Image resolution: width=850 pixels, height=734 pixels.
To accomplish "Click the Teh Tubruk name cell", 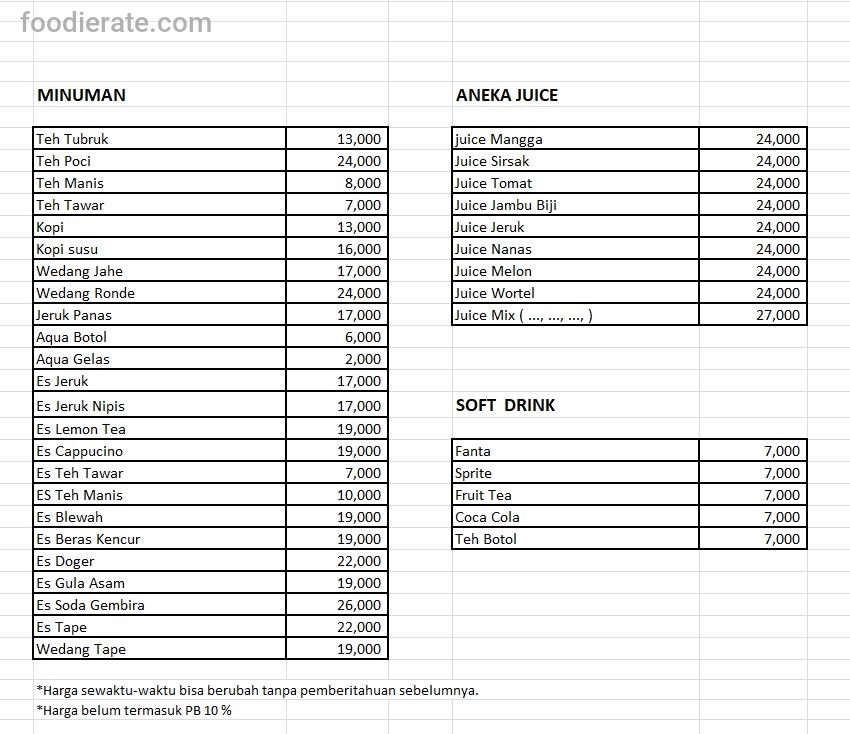I will click(x=160, y=139).
